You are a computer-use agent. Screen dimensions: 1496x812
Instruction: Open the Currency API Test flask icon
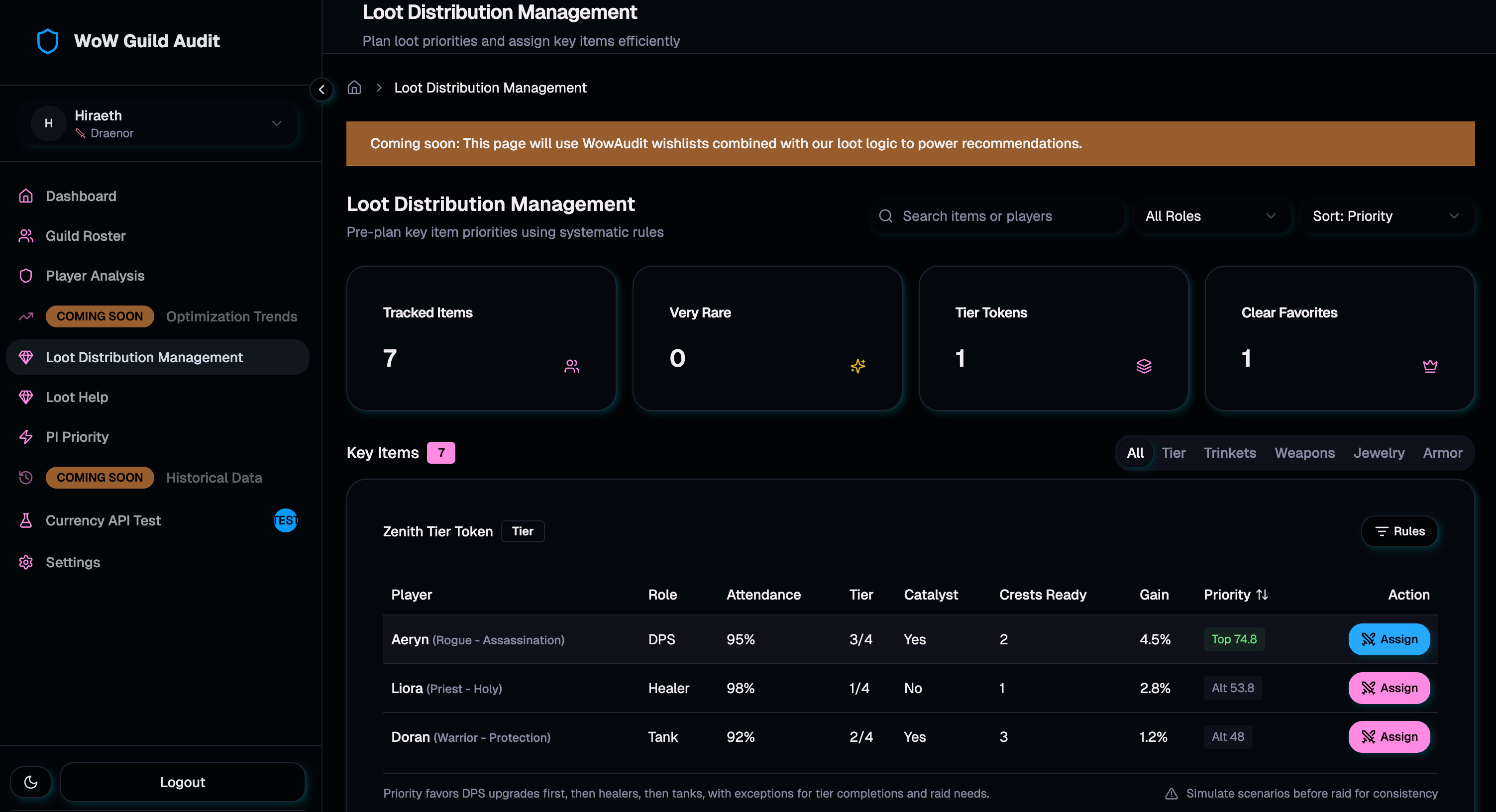(x=26, y=520)
